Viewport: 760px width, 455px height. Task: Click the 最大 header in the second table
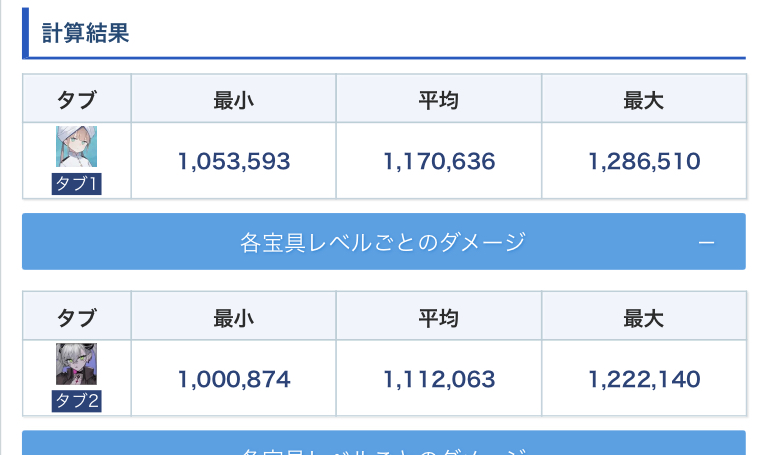tap(644, 318)
